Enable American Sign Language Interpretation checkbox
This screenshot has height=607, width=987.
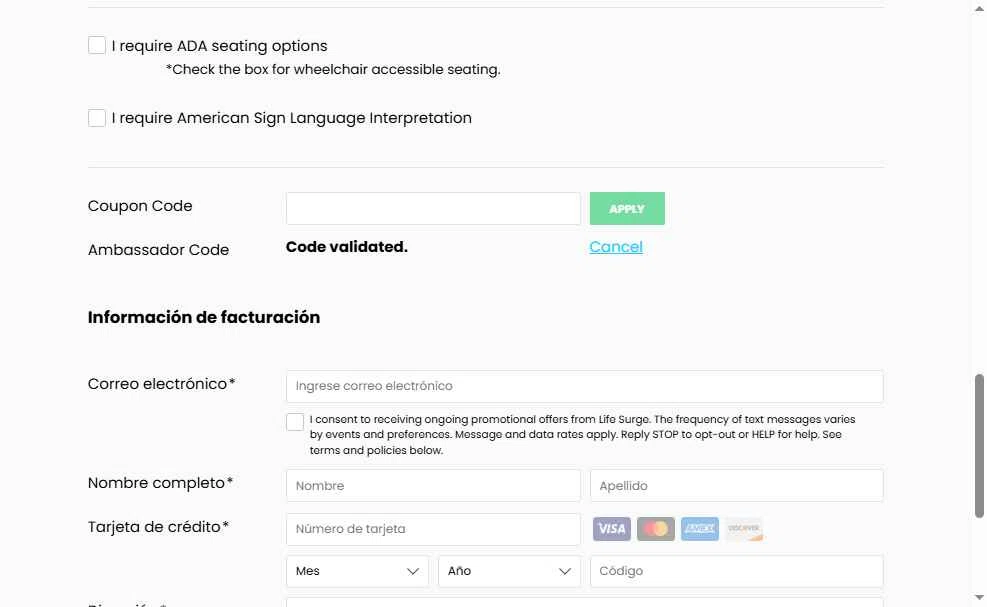tap(96, 118)
